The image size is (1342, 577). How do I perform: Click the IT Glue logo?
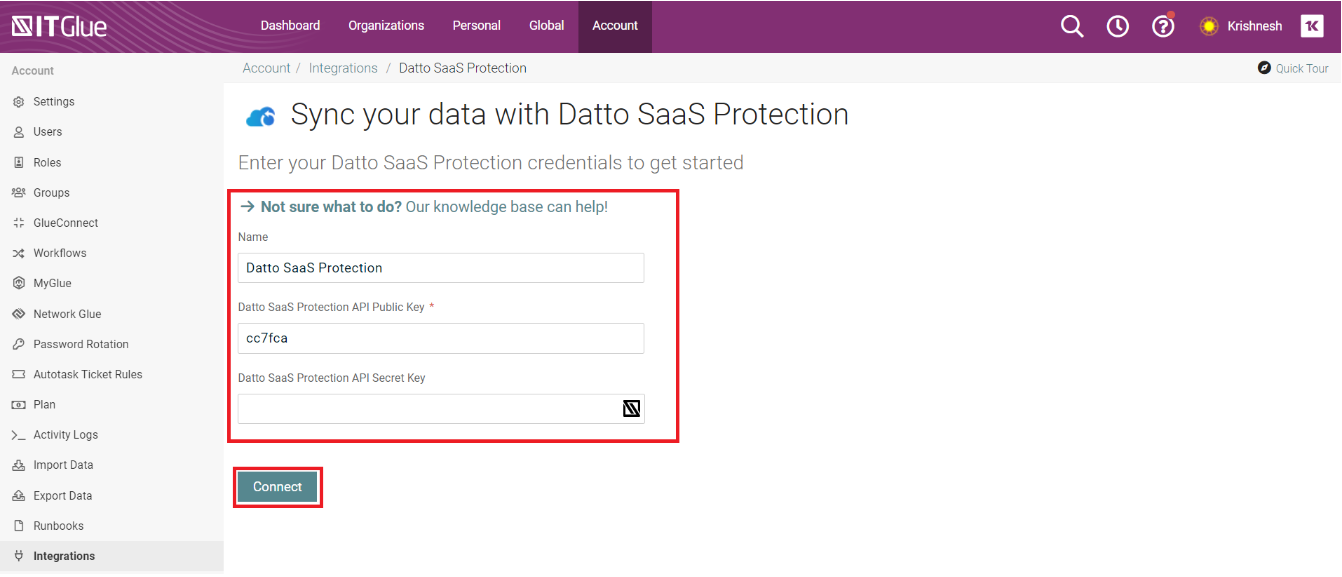pyautogui.click(x=59, y=26)
